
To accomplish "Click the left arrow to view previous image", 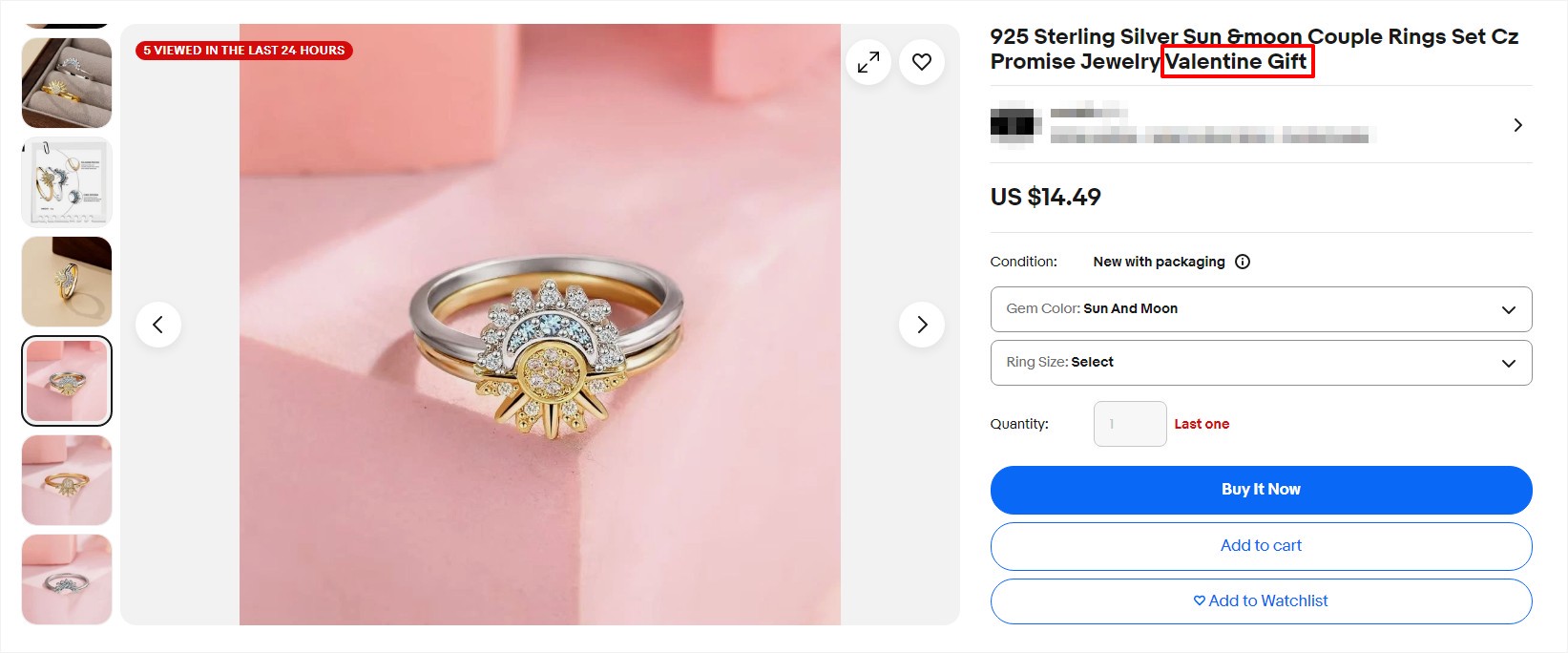I will (158, 325).
